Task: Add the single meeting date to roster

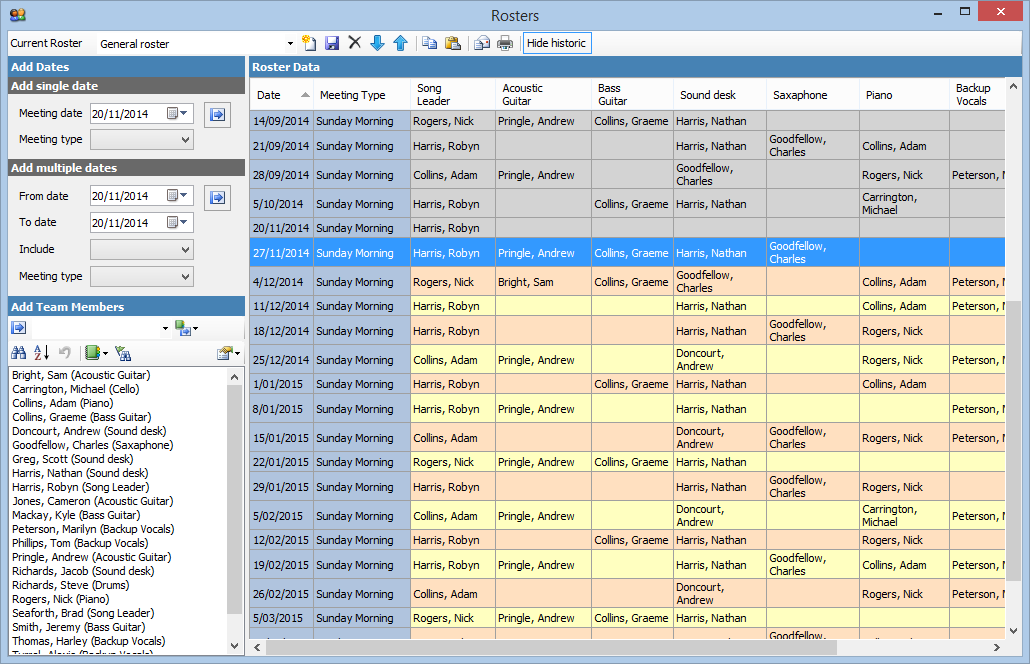Action: coord(217,115)
